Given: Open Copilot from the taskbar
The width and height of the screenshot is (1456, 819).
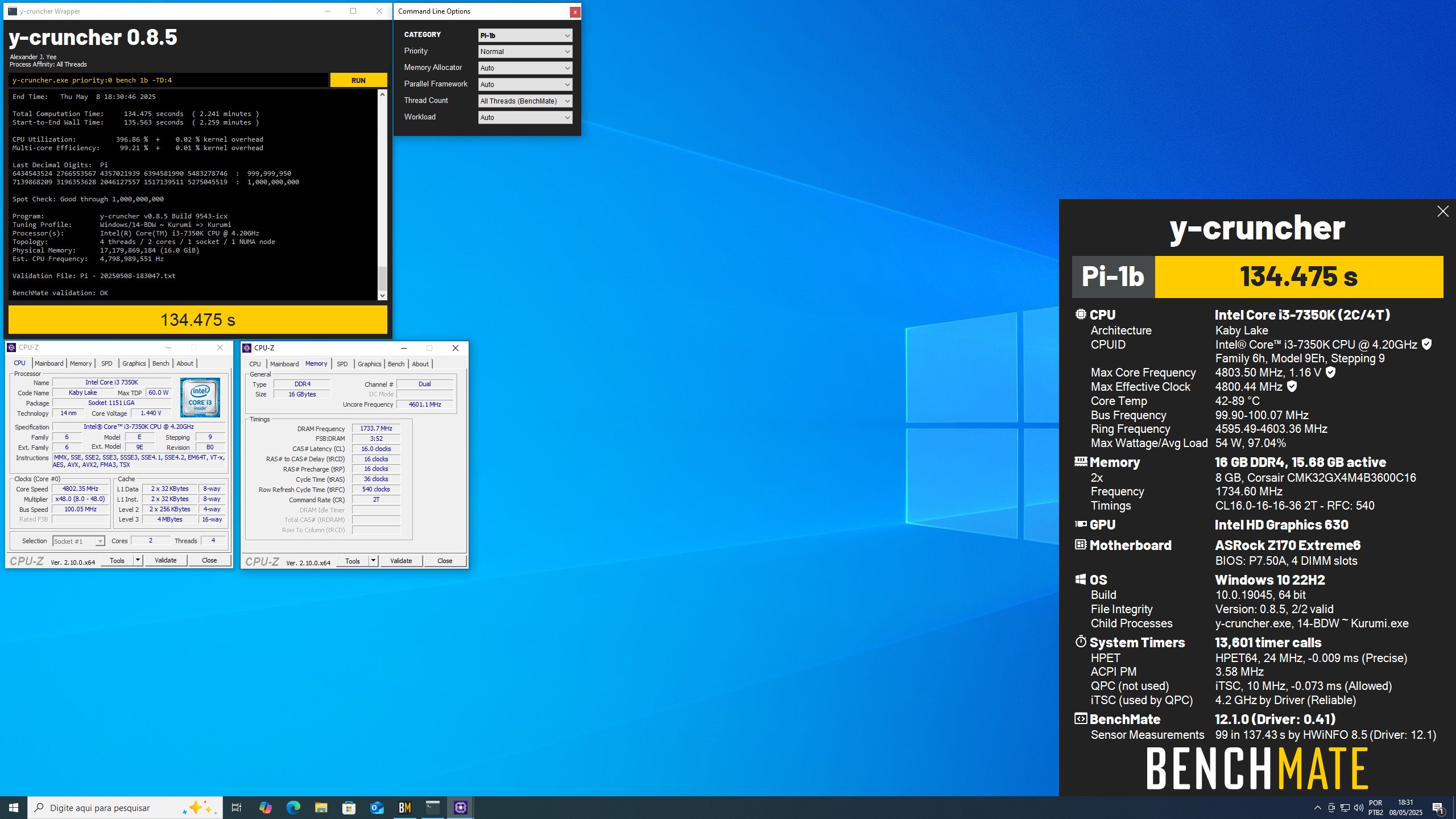Looking at the screenshot, I should (x=265, y=808).
